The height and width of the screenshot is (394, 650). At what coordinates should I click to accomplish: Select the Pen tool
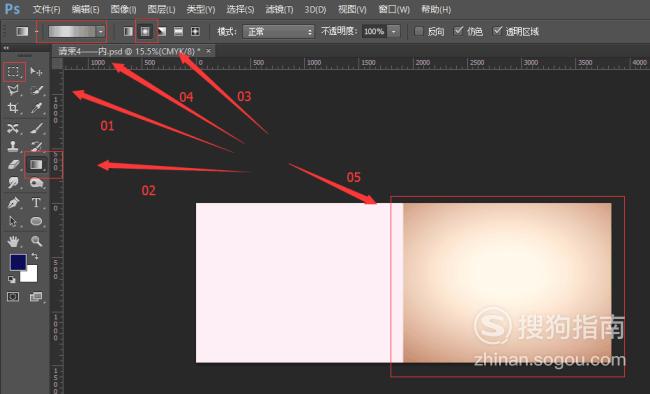point(13,203)
